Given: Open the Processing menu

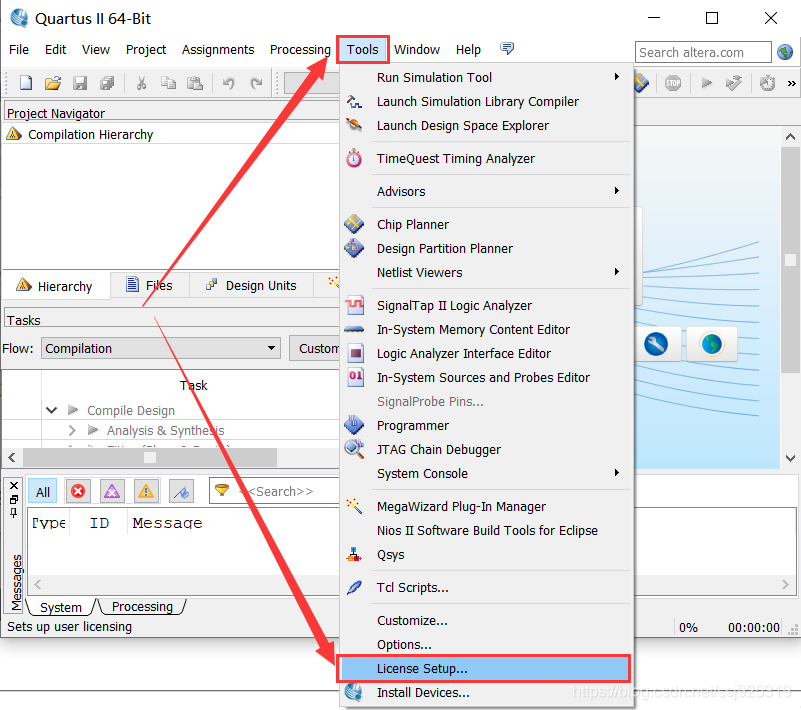Looking at the screenshot, I should (300, 50).
